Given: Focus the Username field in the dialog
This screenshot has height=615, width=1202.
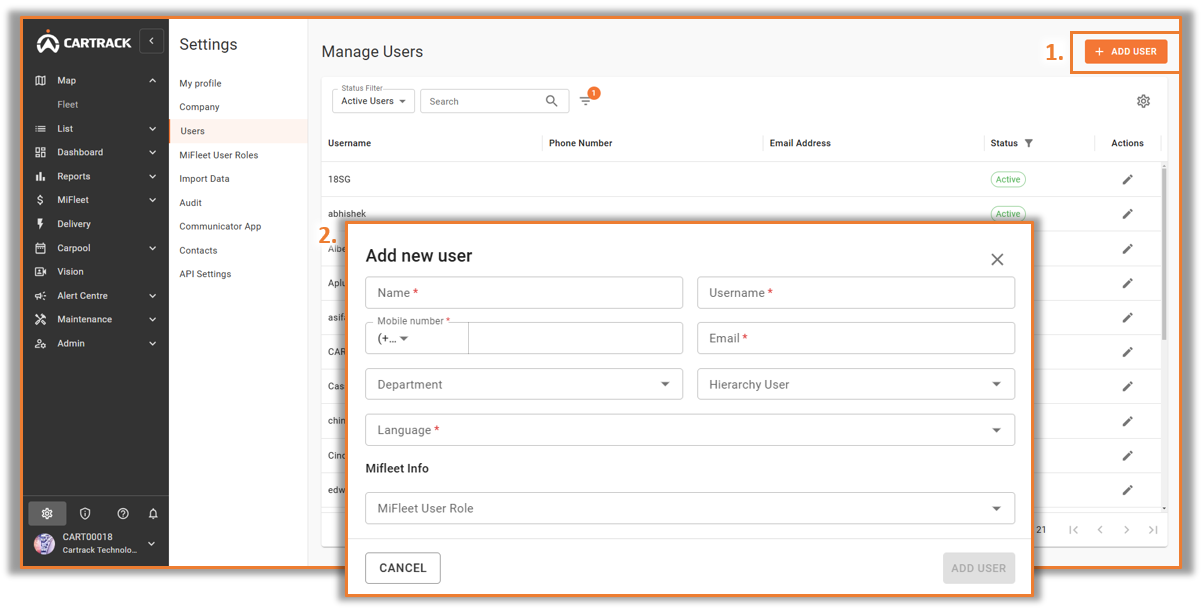Looking at the screenshot, I should (x=856, y=293).
